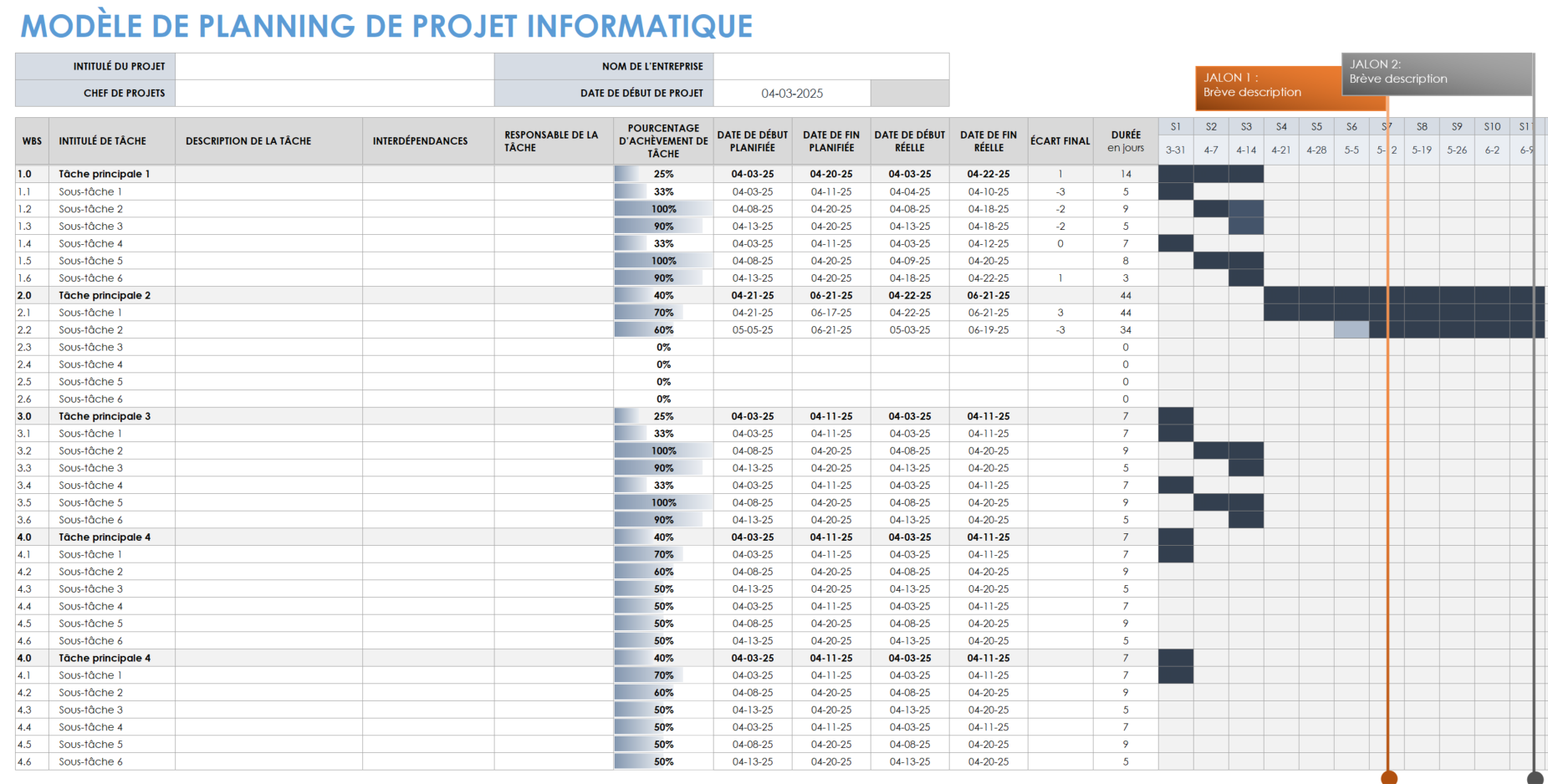Click WBS cell 3.5

33,502
